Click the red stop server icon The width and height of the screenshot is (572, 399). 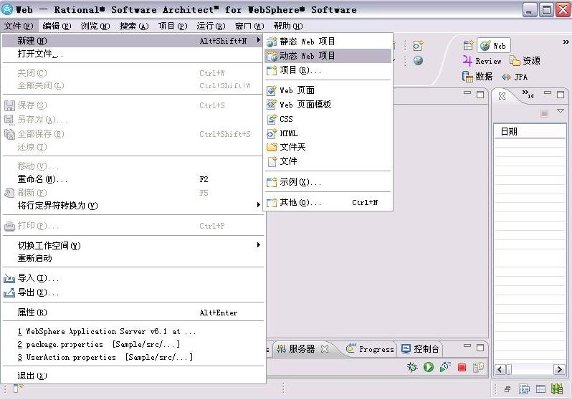click(x=462, y=367)
